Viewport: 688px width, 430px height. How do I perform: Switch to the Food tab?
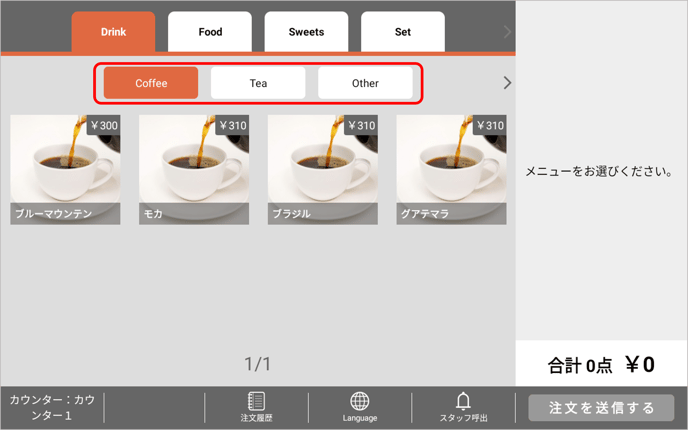(x=210, y=32)
